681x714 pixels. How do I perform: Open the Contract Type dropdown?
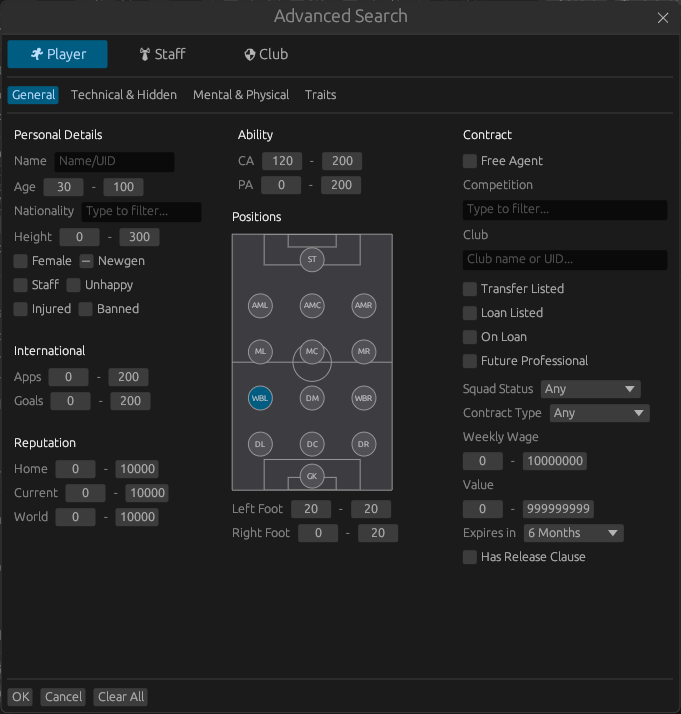599,413
